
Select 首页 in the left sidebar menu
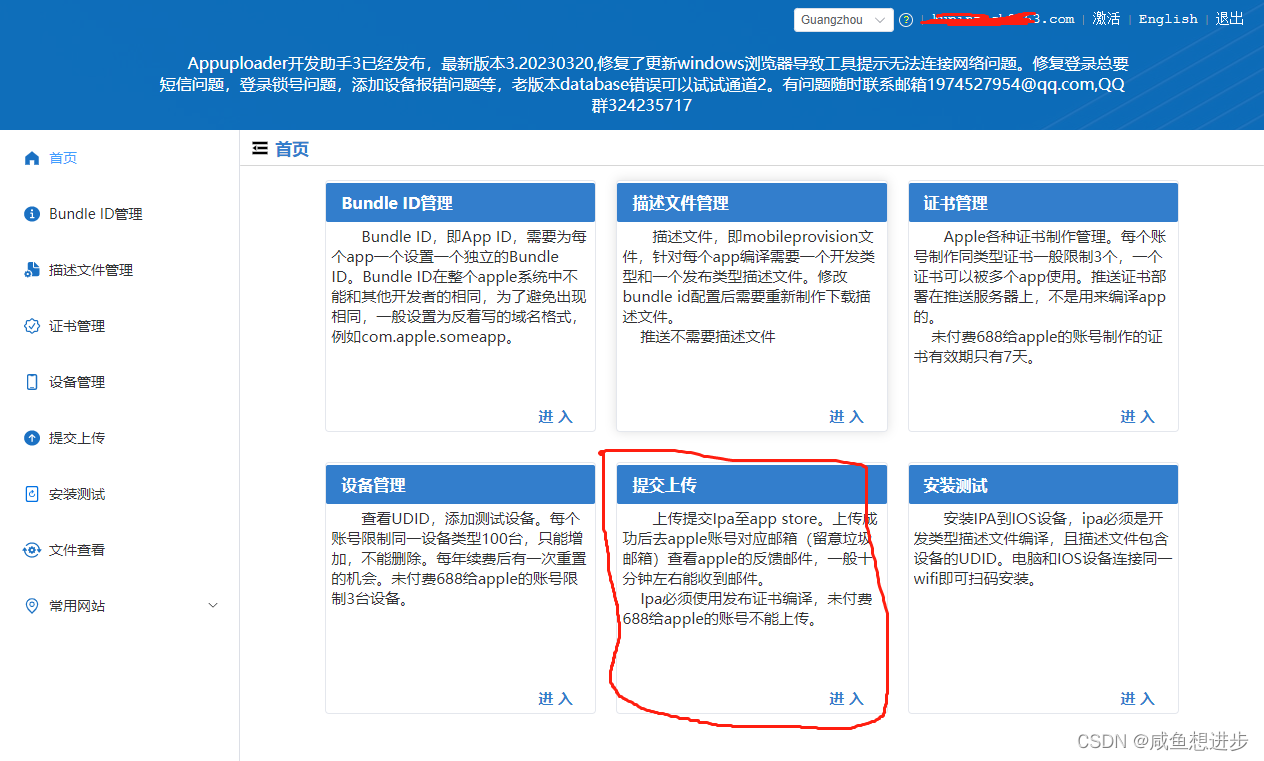coord(62,157)
